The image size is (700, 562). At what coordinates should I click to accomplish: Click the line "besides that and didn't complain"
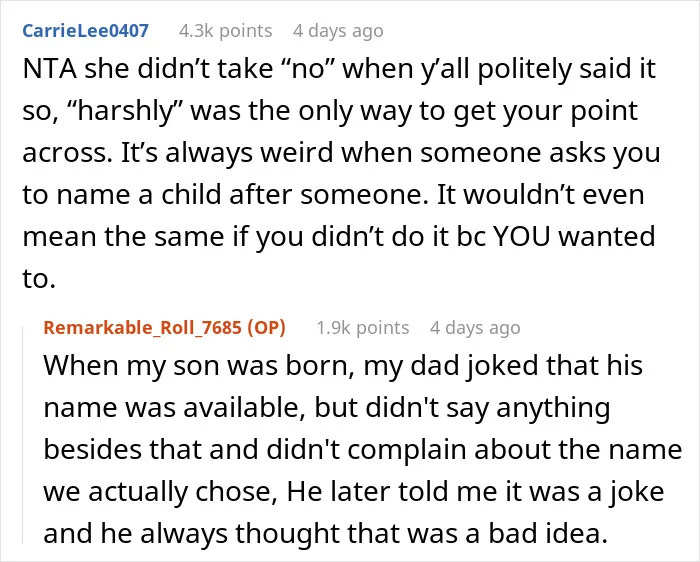[x=256, y=450]
